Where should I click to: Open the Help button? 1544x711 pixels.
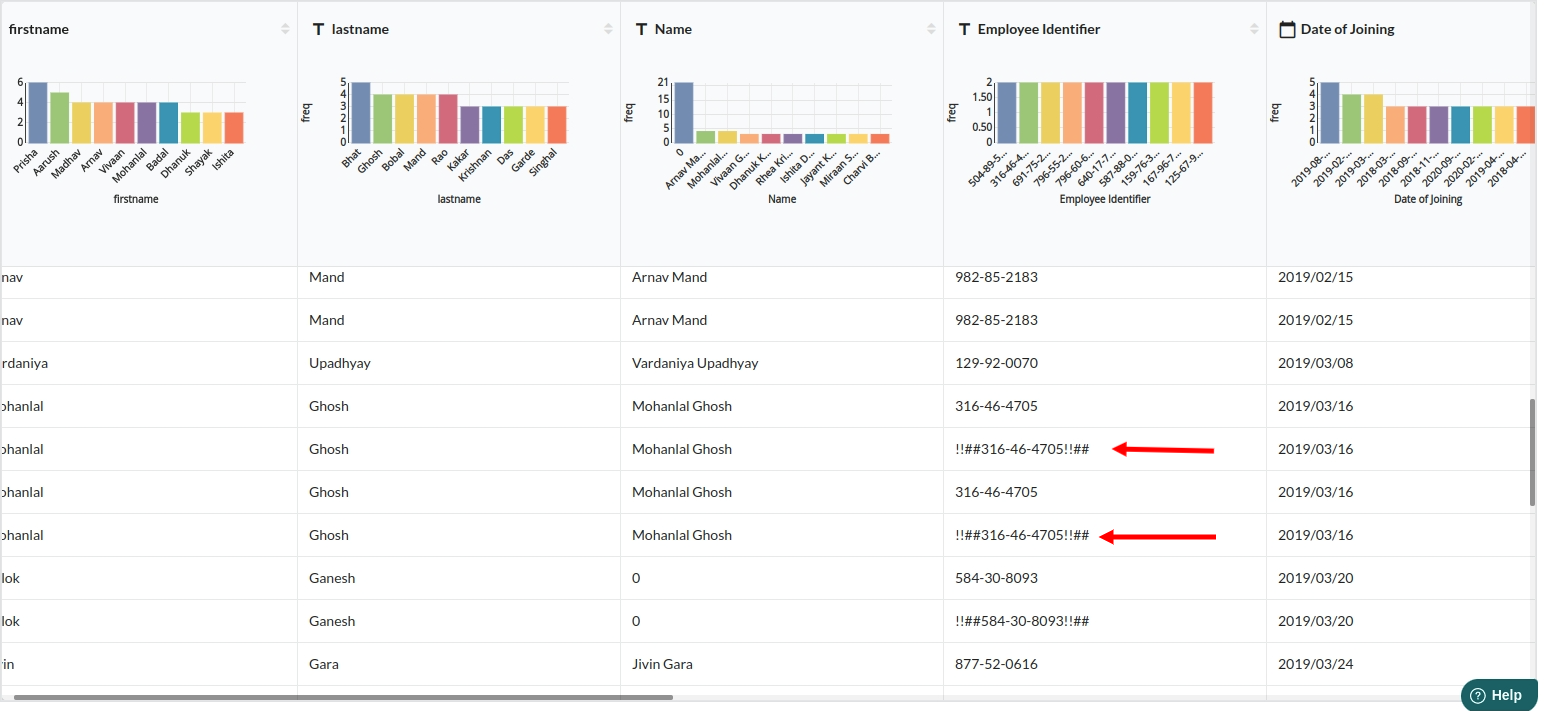[1498, 695]
